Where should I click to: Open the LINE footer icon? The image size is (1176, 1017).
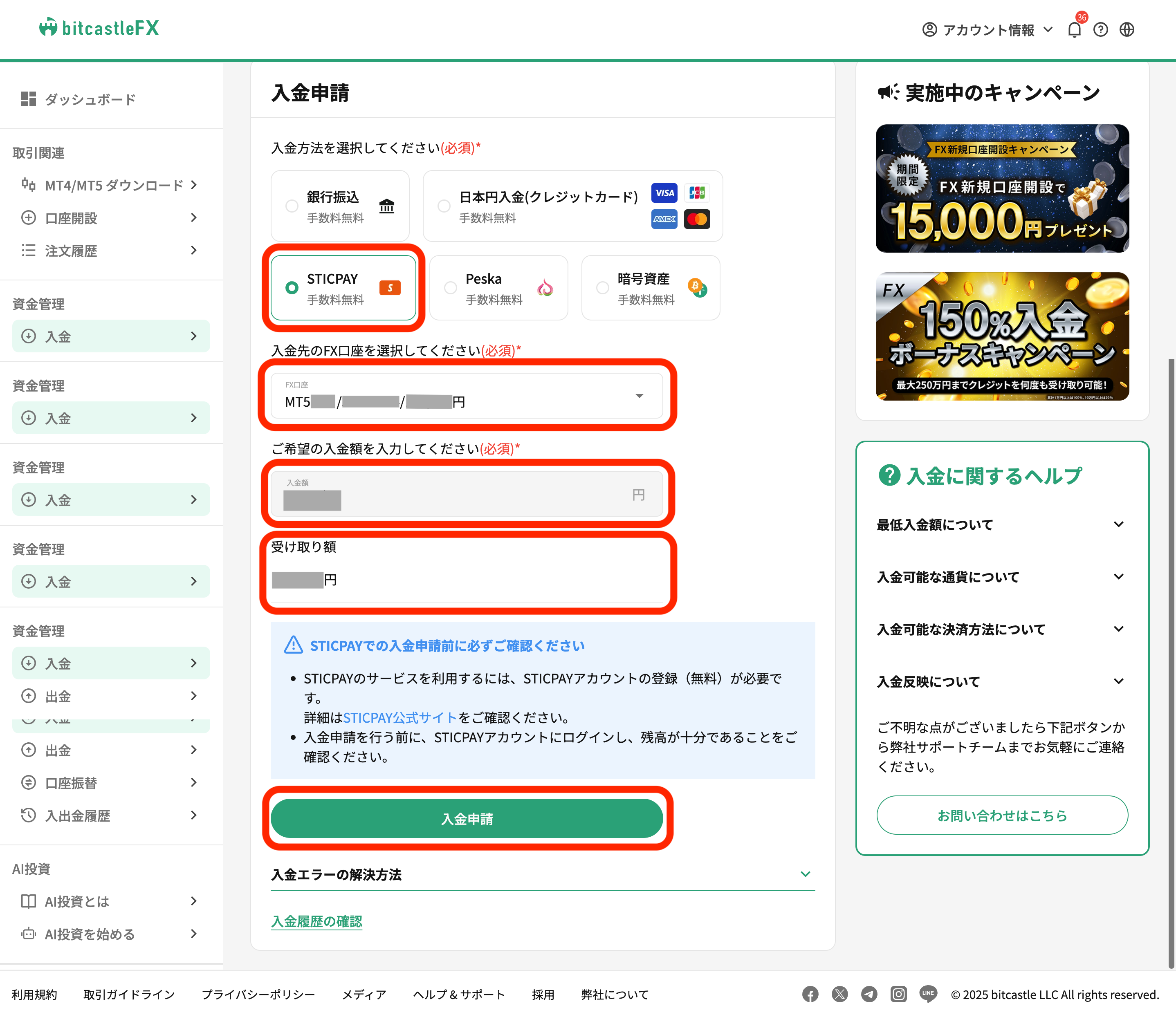[928, 994]
